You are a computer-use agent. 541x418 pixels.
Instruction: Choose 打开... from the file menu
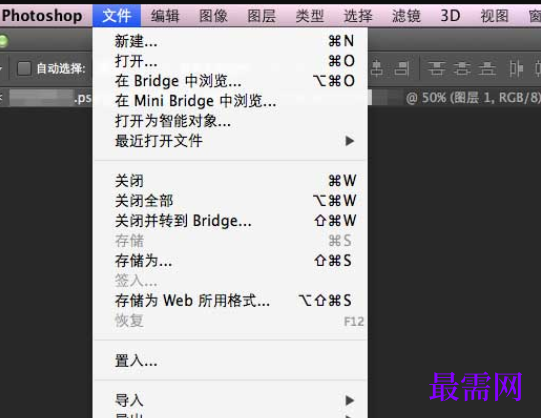[230, 61]
